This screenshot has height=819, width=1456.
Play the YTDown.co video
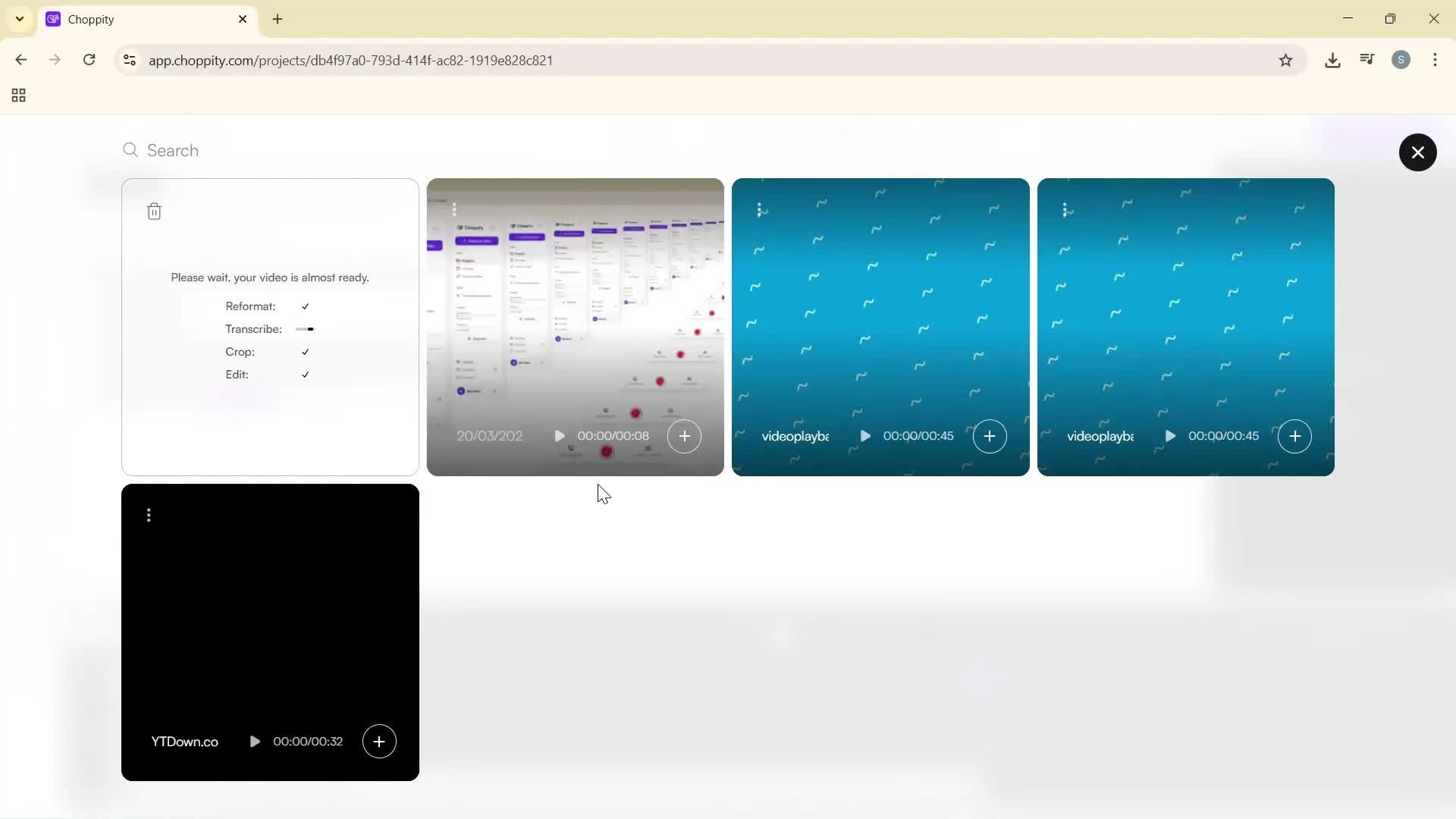click(255, 741)
